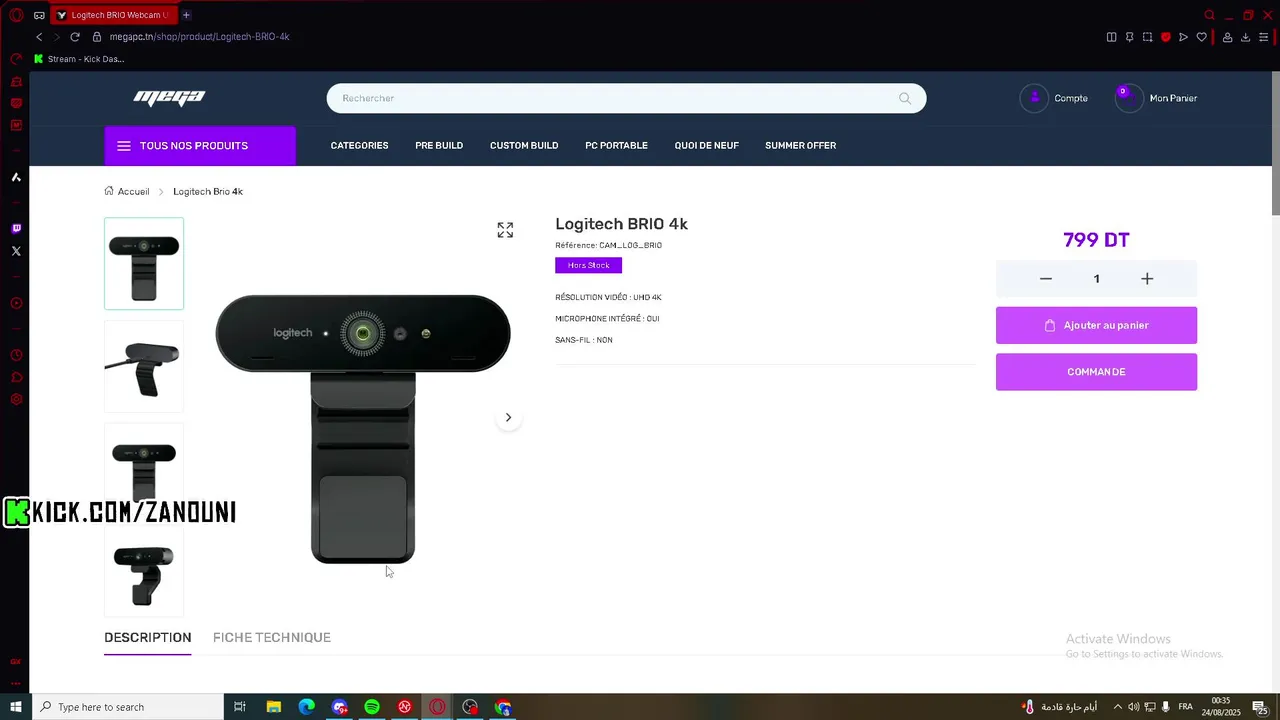Viewport: 1280px width, 720px height.
Task: Open the Windows Start menu
Action: point(16,707)
